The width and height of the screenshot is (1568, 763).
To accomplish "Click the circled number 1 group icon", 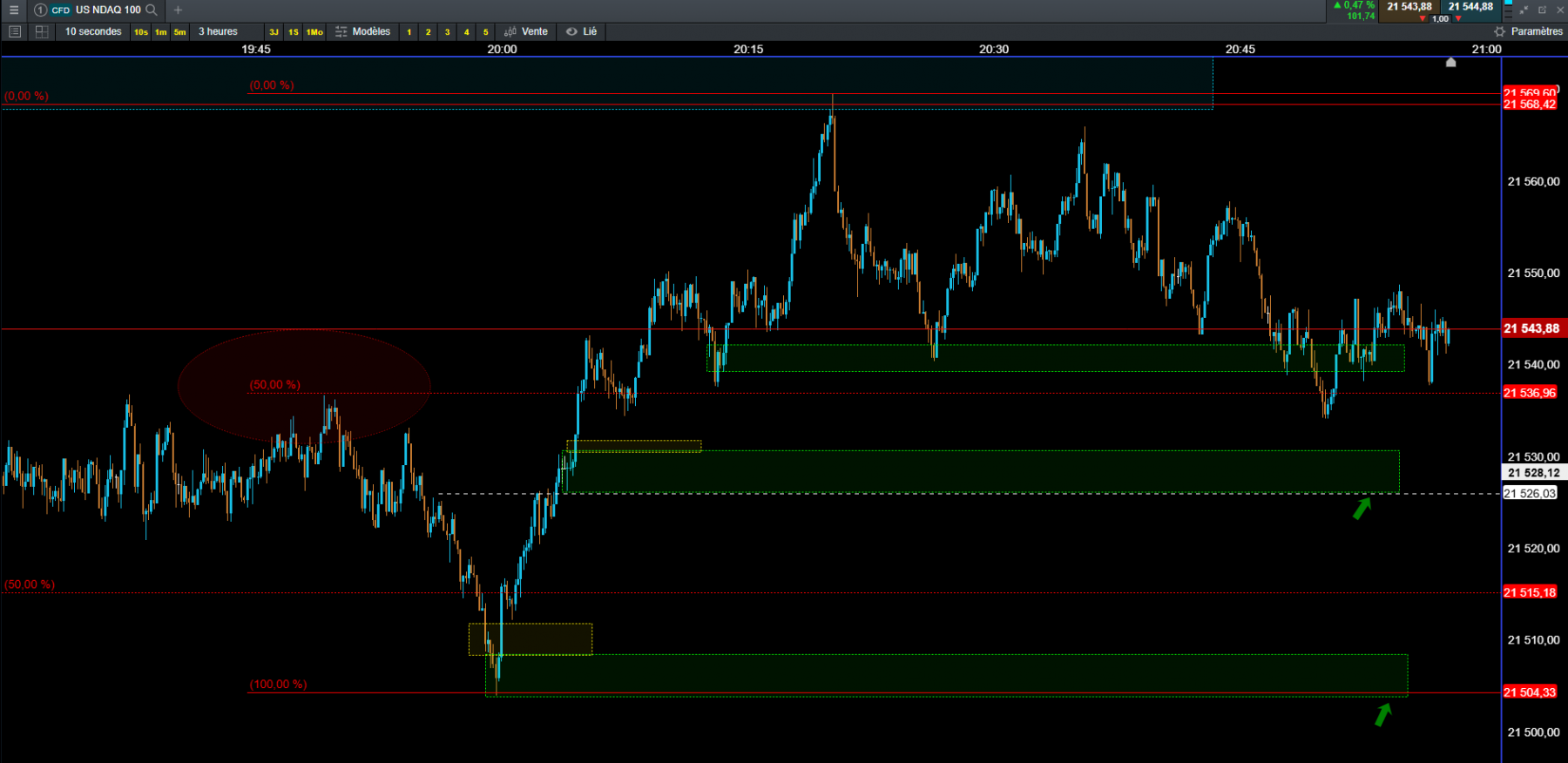I will (40, 10).
